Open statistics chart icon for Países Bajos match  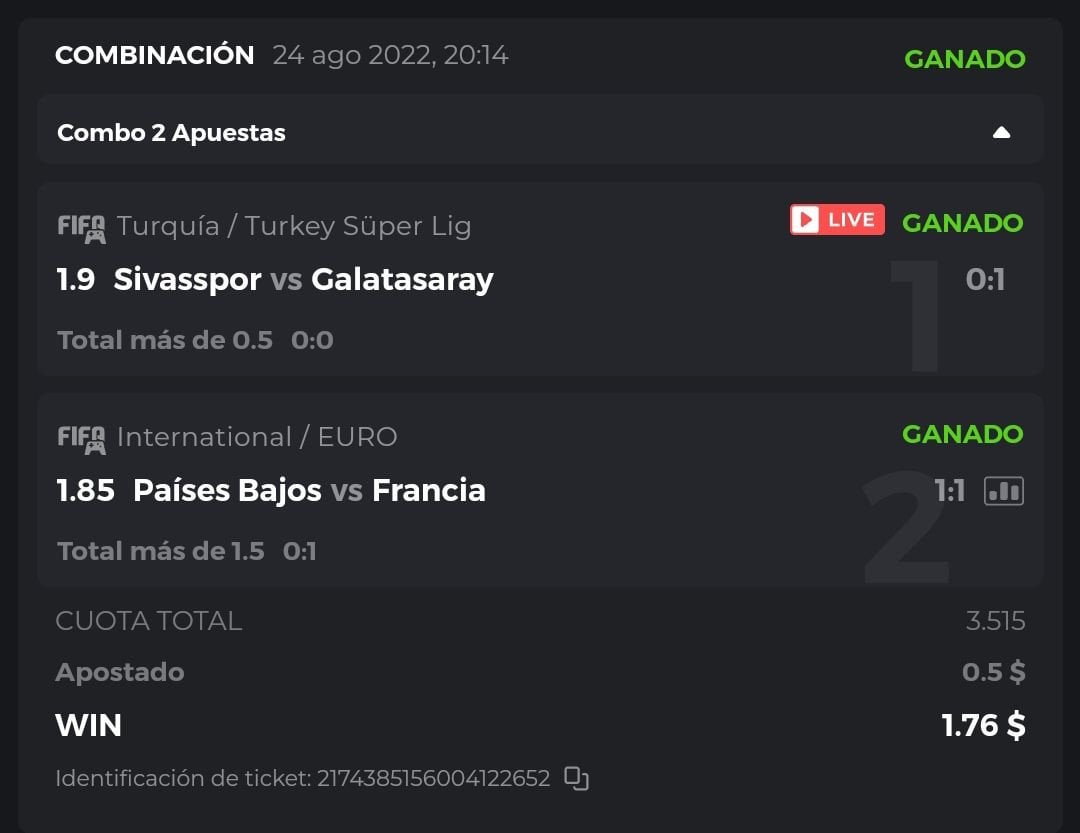tap(1004, 490)
